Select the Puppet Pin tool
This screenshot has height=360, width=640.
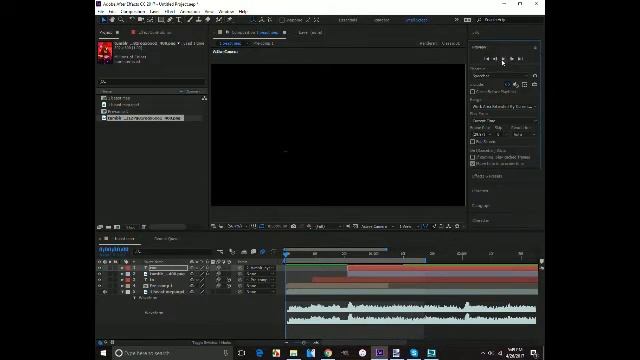(229, 20)
